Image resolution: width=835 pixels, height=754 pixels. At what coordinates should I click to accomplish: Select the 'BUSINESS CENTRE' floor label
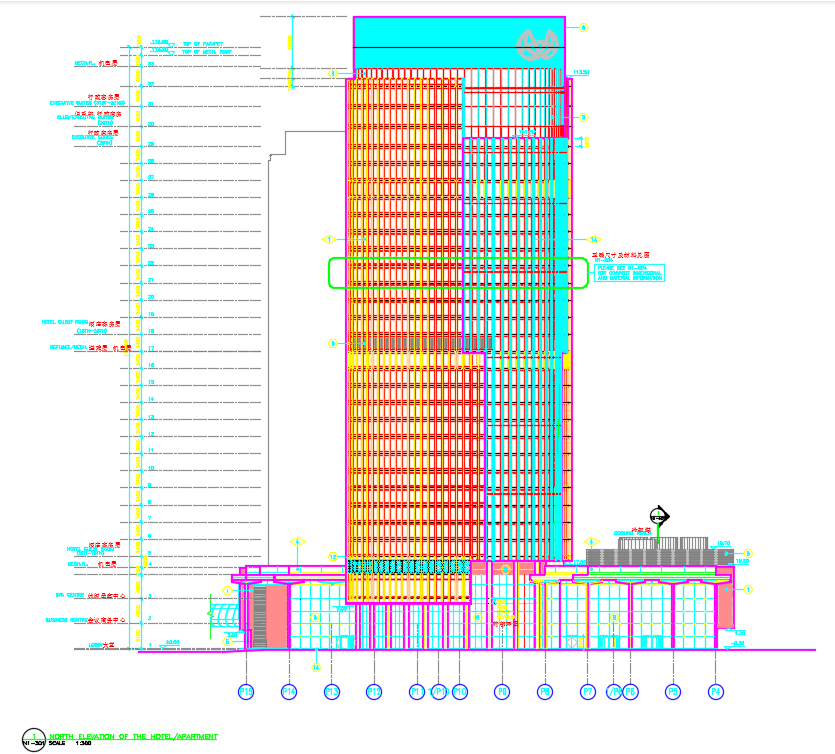[x=66, y=620]
